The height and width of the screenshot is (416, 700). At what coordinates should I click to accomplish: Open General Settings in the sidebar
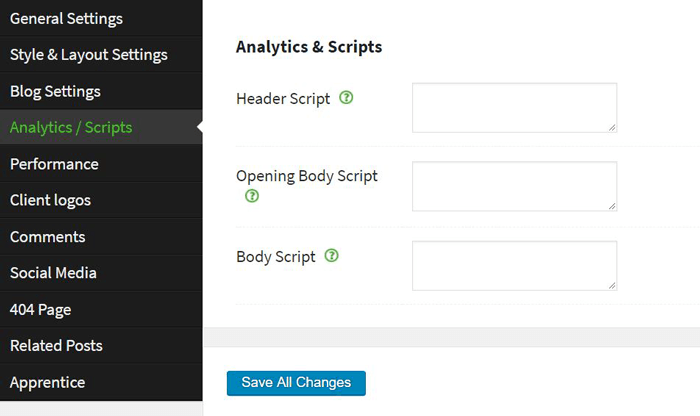[101, 18]
